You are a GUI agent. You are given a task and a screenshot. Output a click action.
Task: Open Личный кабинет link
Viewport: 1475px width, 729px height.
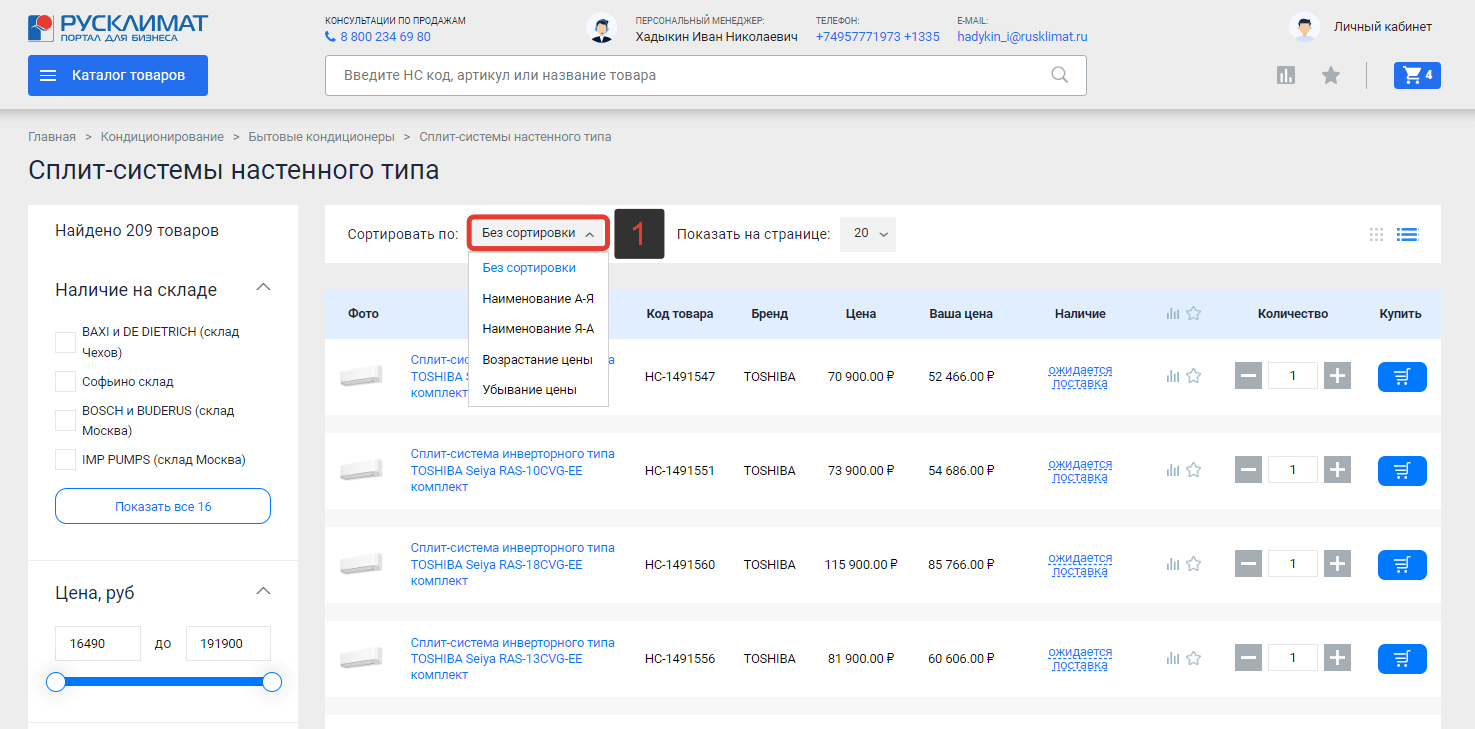[1383, 27]
